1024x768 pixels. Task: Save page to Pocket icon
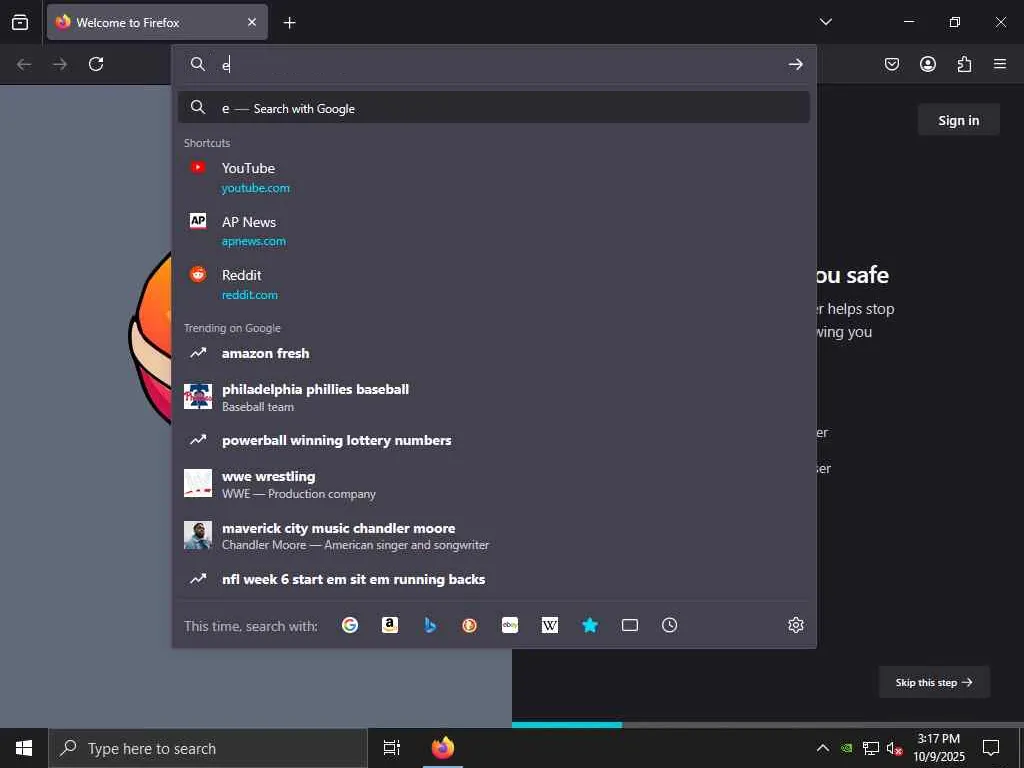[892, 64]
